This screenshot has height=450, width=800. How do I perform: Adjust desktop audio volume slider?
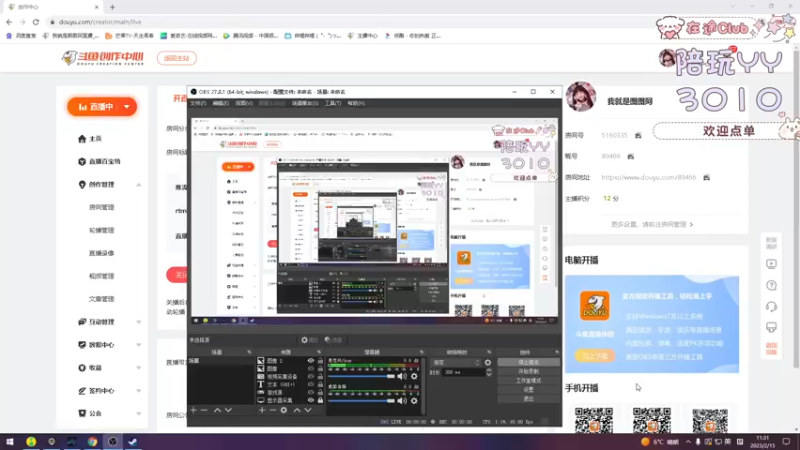click(362, 401)
